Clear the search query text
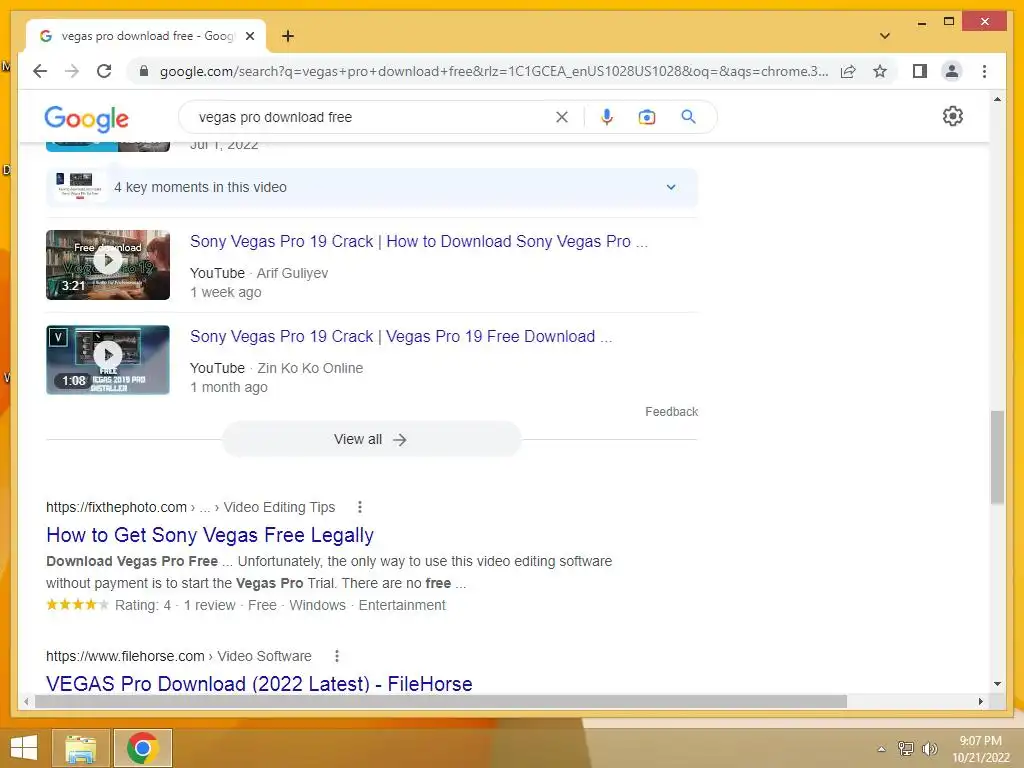Screen dimensions: 1024x768 pyautogui.click(x=562, y=117)
